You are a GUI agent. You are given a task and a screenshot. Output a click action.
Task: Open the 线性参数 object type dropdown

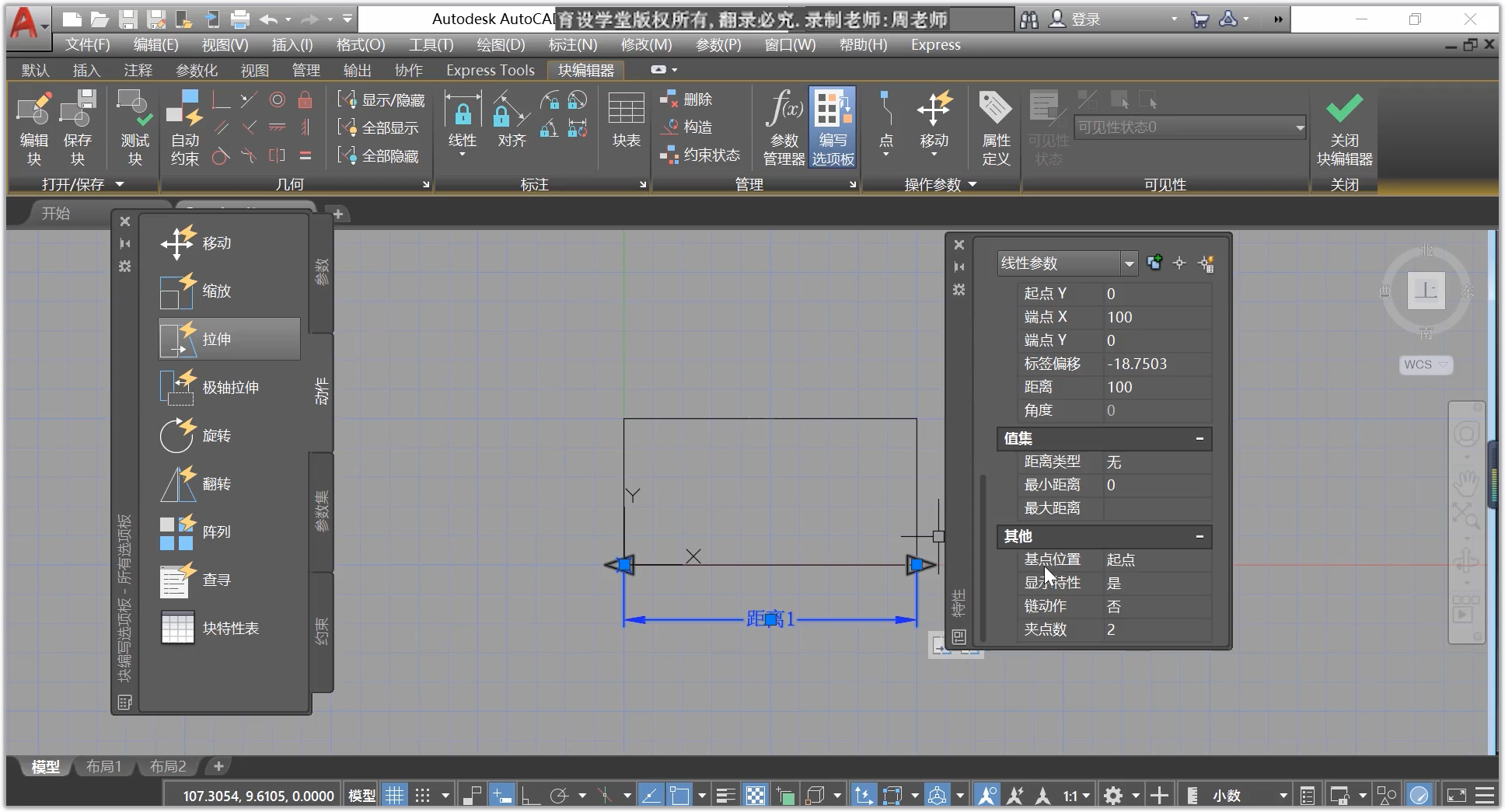pyautogui.click(x=1129, y=264)
